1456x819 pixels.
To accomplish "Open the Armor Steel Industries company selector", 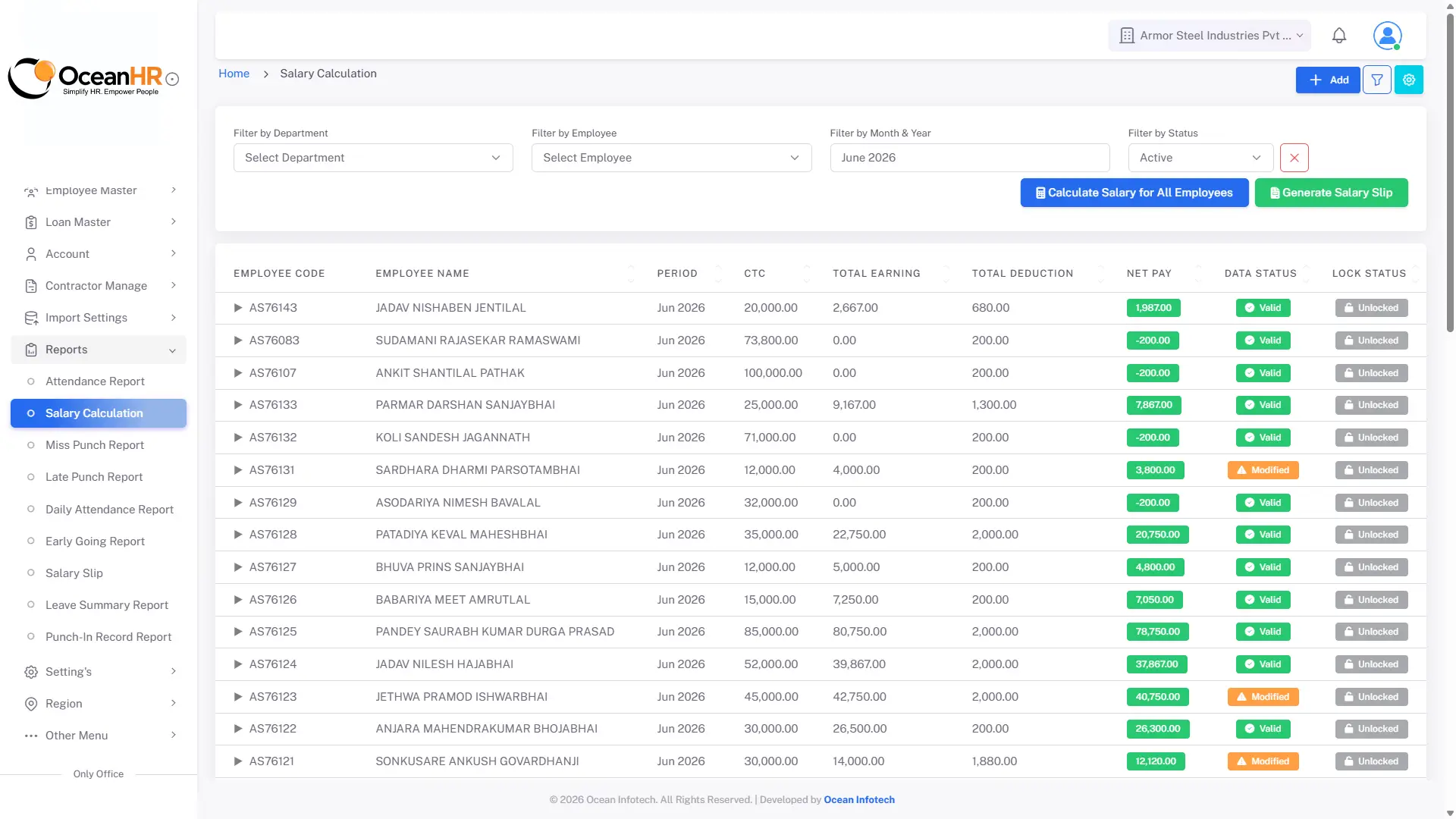I will click(x=1210, y=36).
